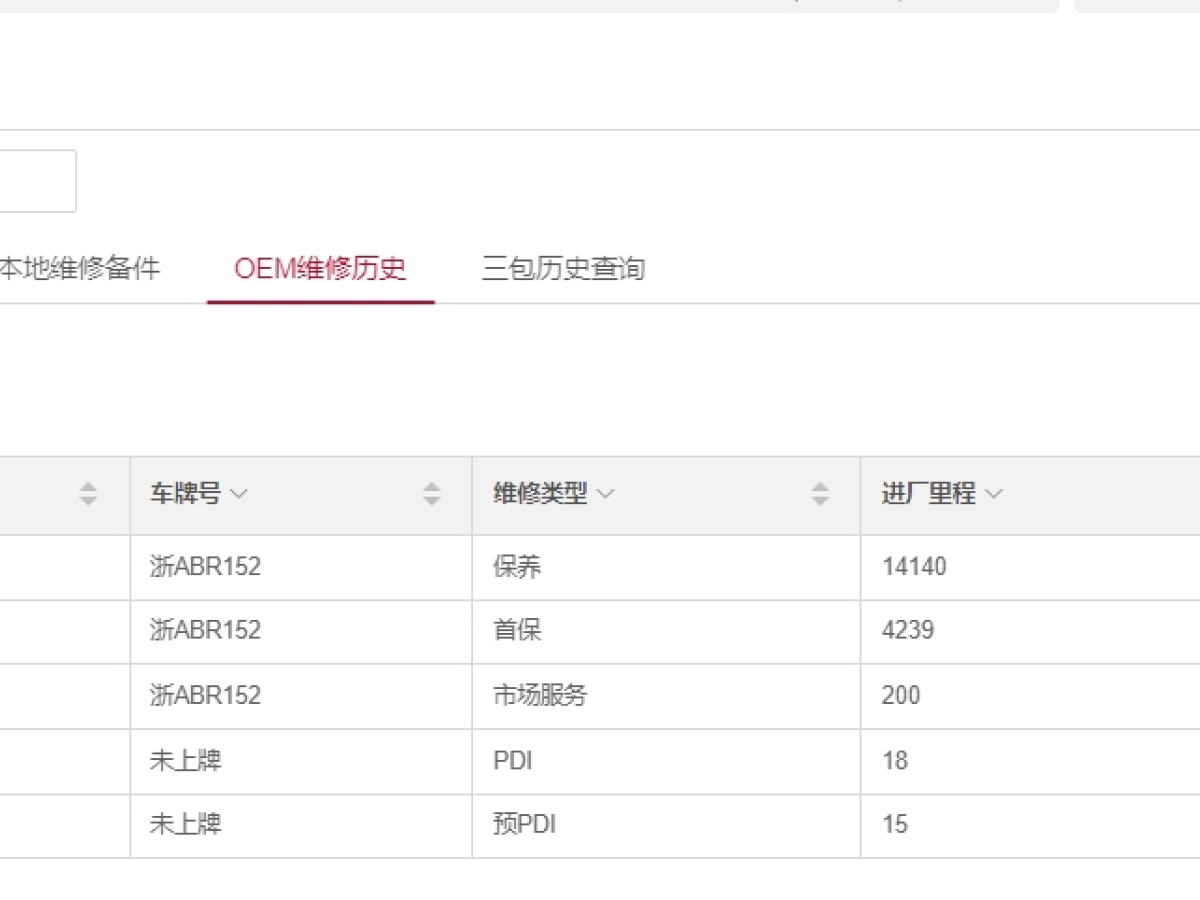Click the mileage value 4239
This screenshot has height=900, width=1200.
point(908,631)
